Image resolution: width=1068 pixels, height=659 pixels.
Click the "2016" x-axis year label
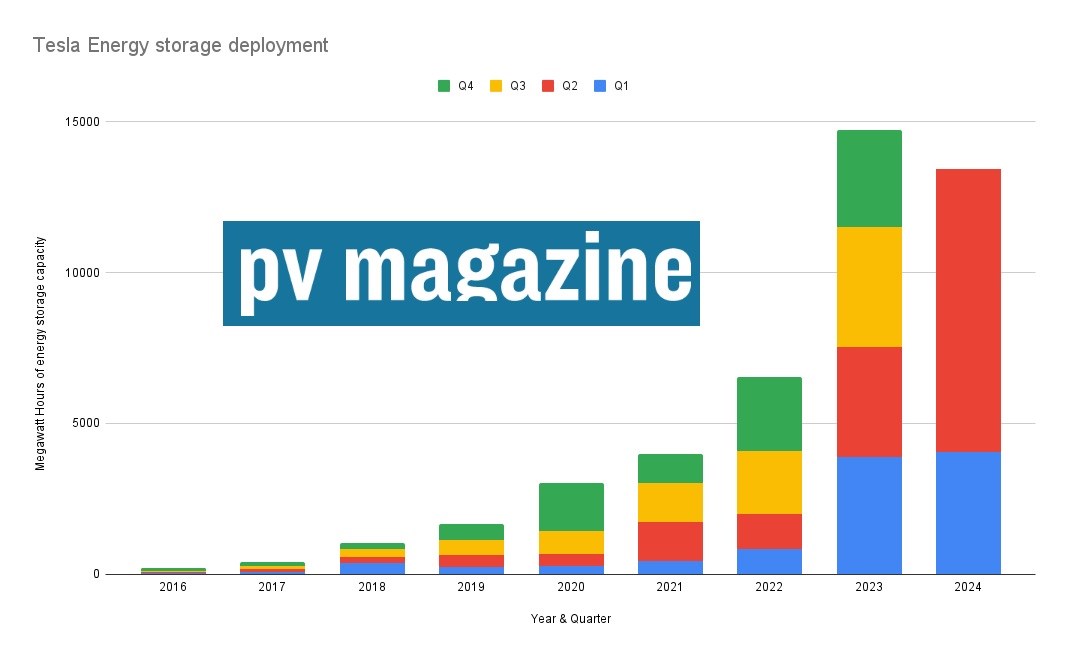173,587
